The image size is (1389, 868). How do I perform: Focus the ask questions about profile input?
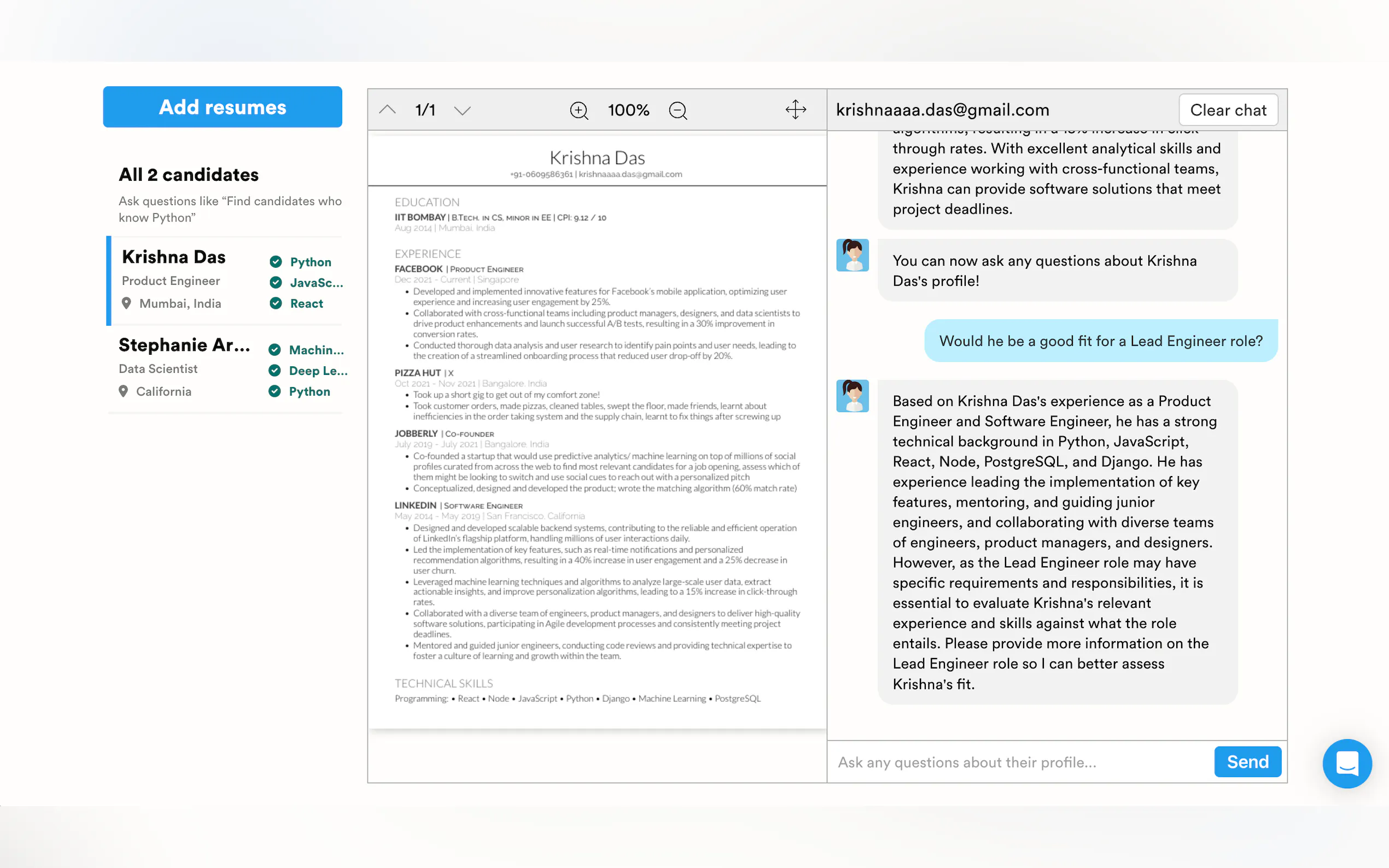coord(1019,762)
